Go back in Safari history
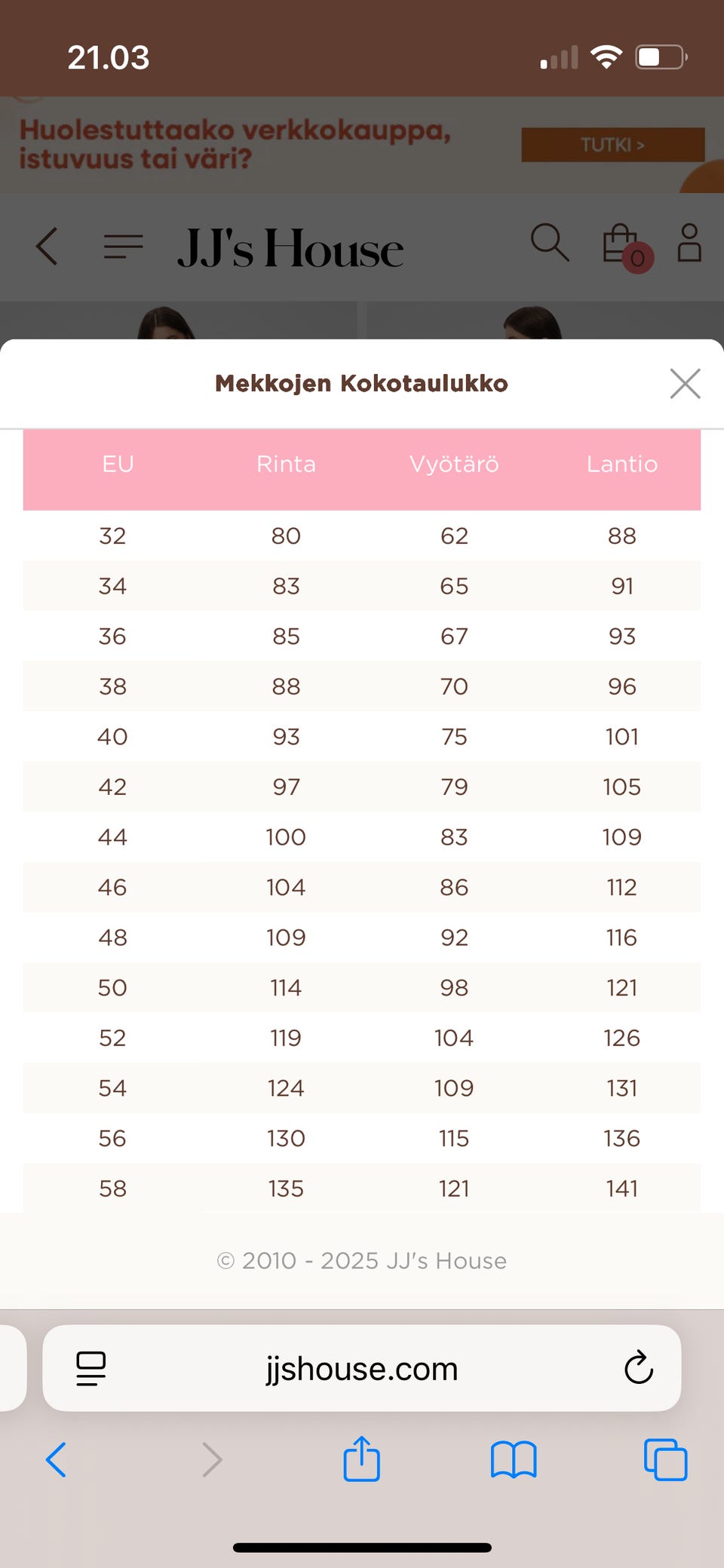Viewport: 724px width, 1568px height. point(57,1459)
